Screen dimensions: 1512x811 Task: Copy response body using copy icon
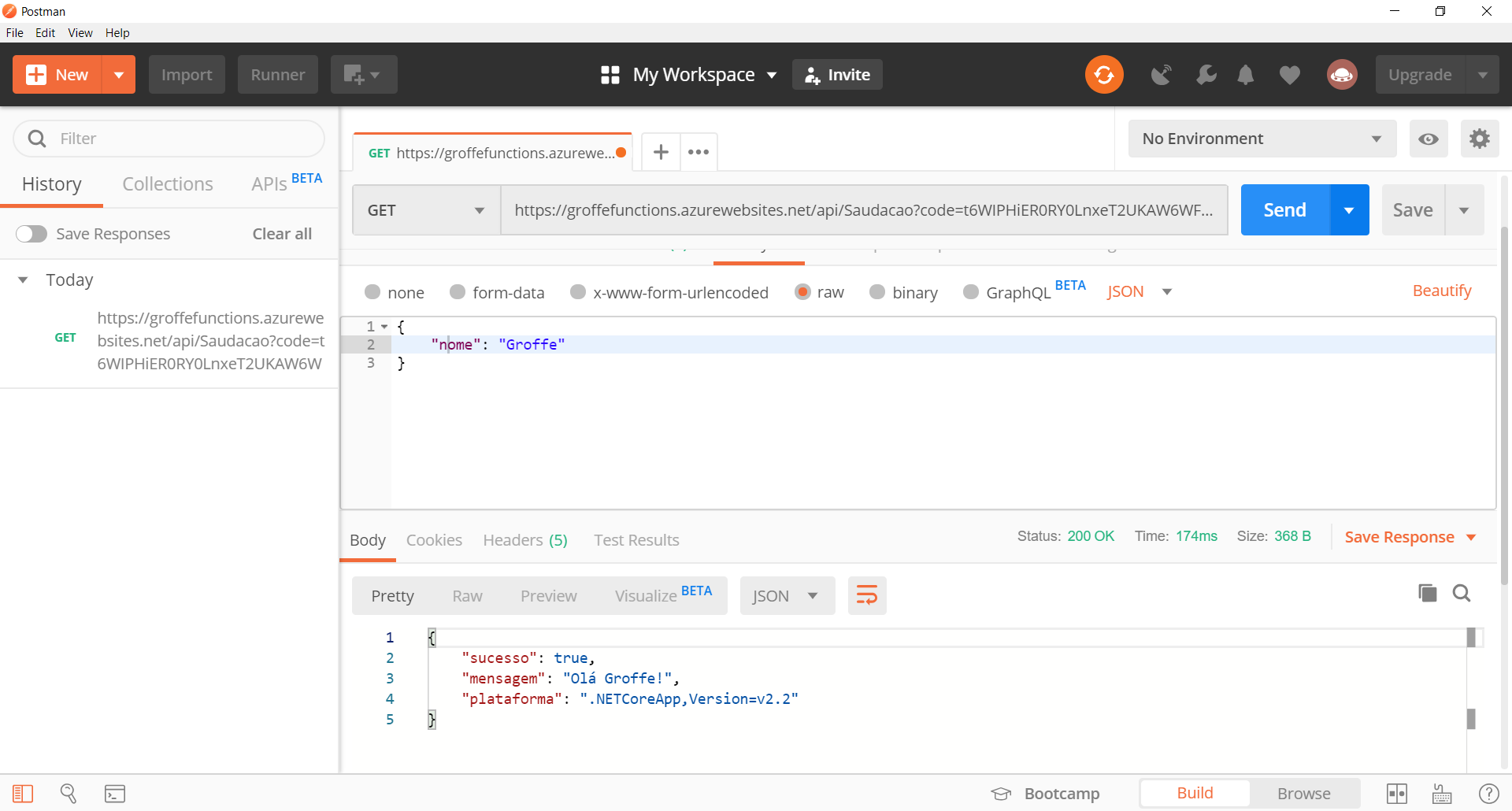pyautogui.click(x=1427, y=593)
